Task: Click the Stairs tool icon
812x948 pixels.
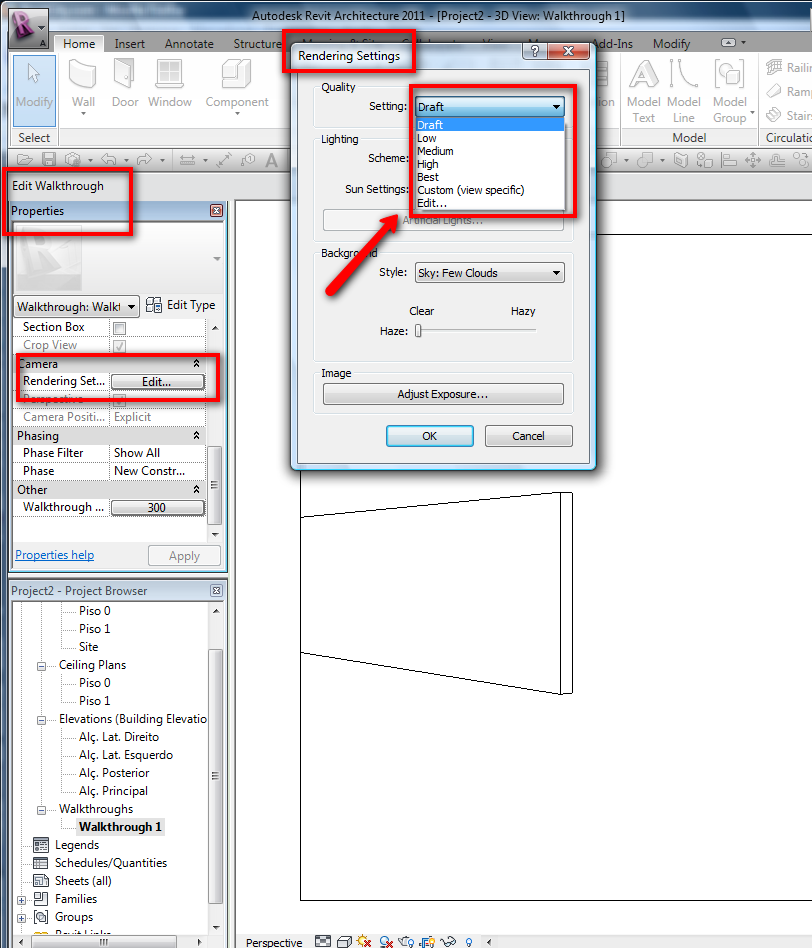Action: coord(774,115)
